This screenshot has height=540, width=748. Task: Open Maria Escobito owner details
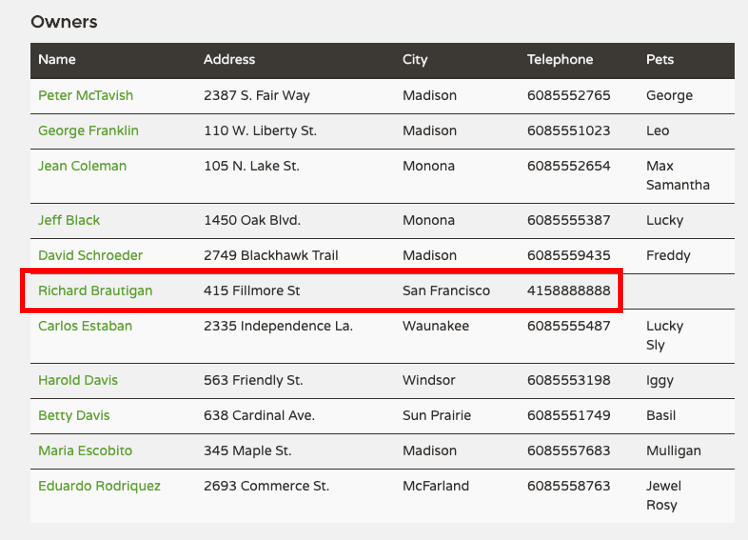pos(85,451)
